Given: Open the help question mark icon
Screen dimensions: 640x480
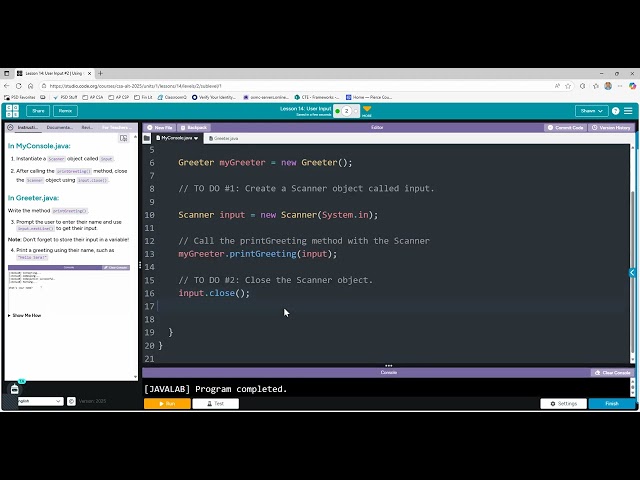Looking at the screenshot, I should tap(616, 111).
